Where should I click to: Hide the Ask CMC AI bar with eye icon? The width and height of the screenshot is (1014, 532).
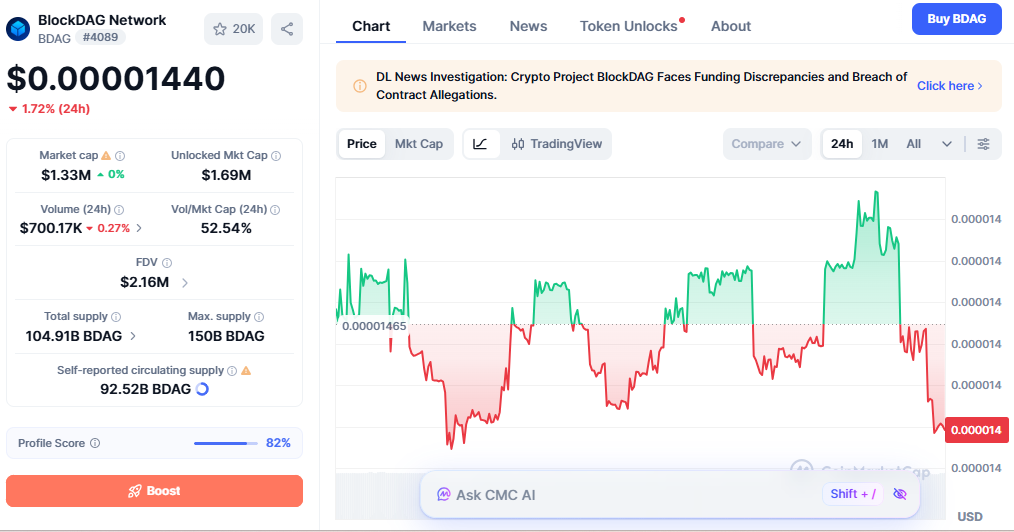pos(900,495)
